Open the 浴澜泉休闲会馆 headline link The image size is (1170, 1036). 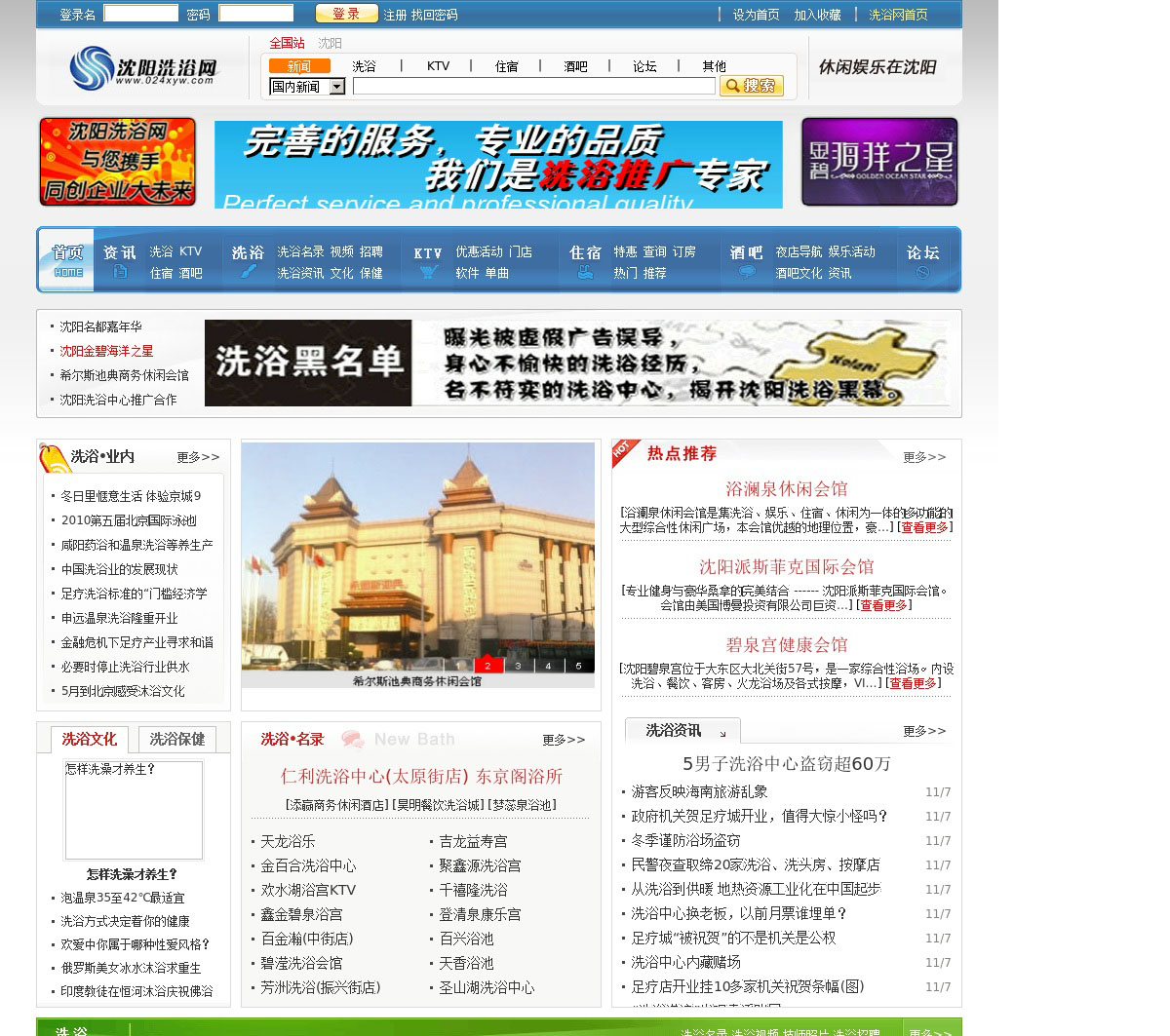786,489
